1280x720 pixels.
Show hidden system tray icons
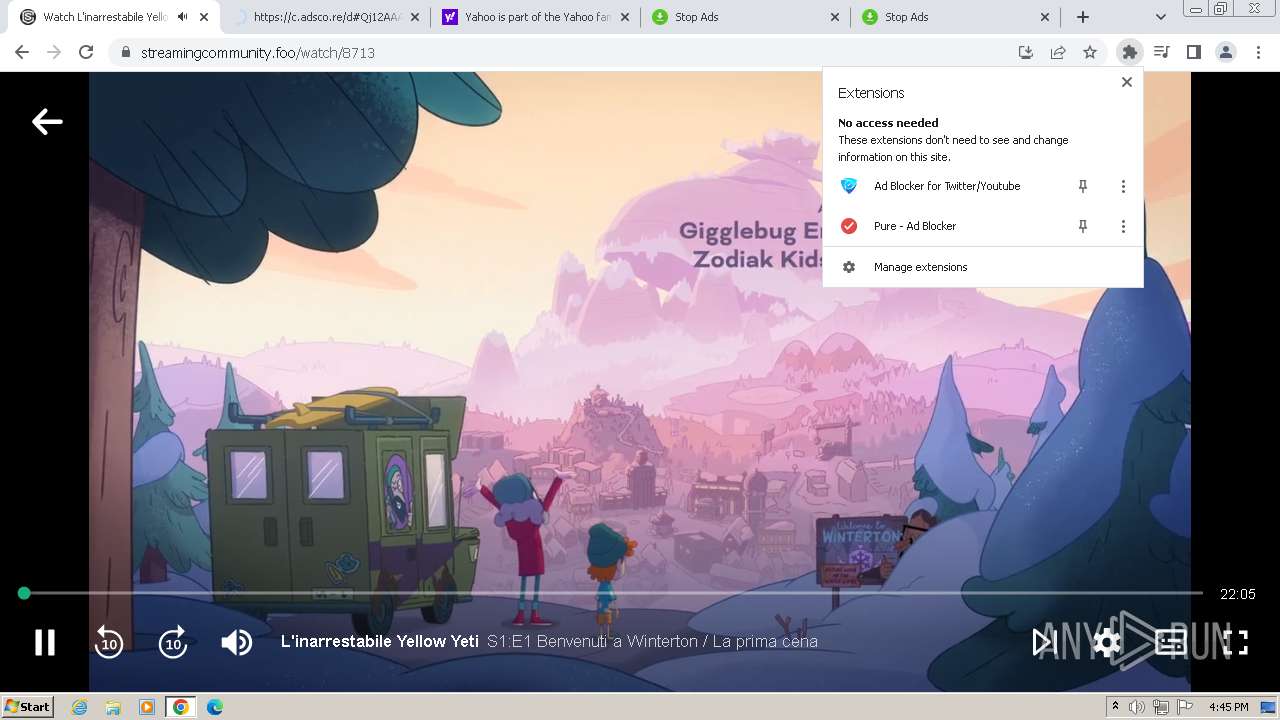(x=1115, y=707)
